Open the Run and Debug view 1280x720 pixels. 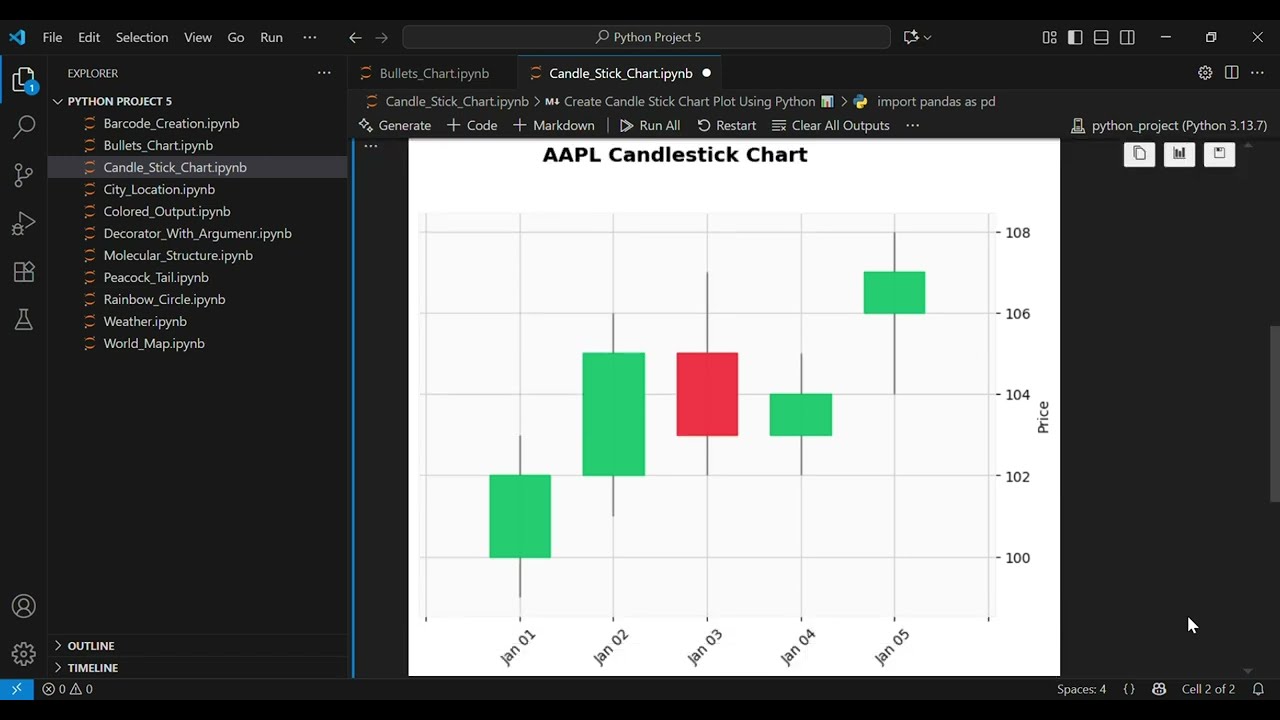click(x=24, y=223)
